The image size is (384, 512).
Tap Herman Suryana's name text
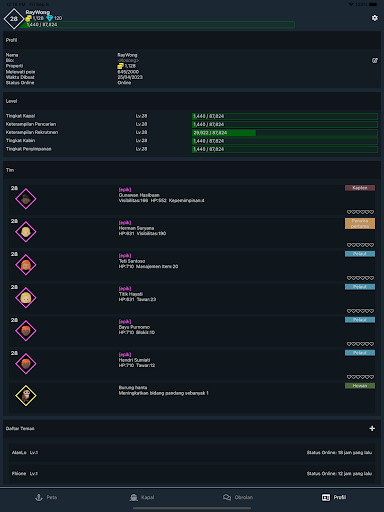(136, 228)
